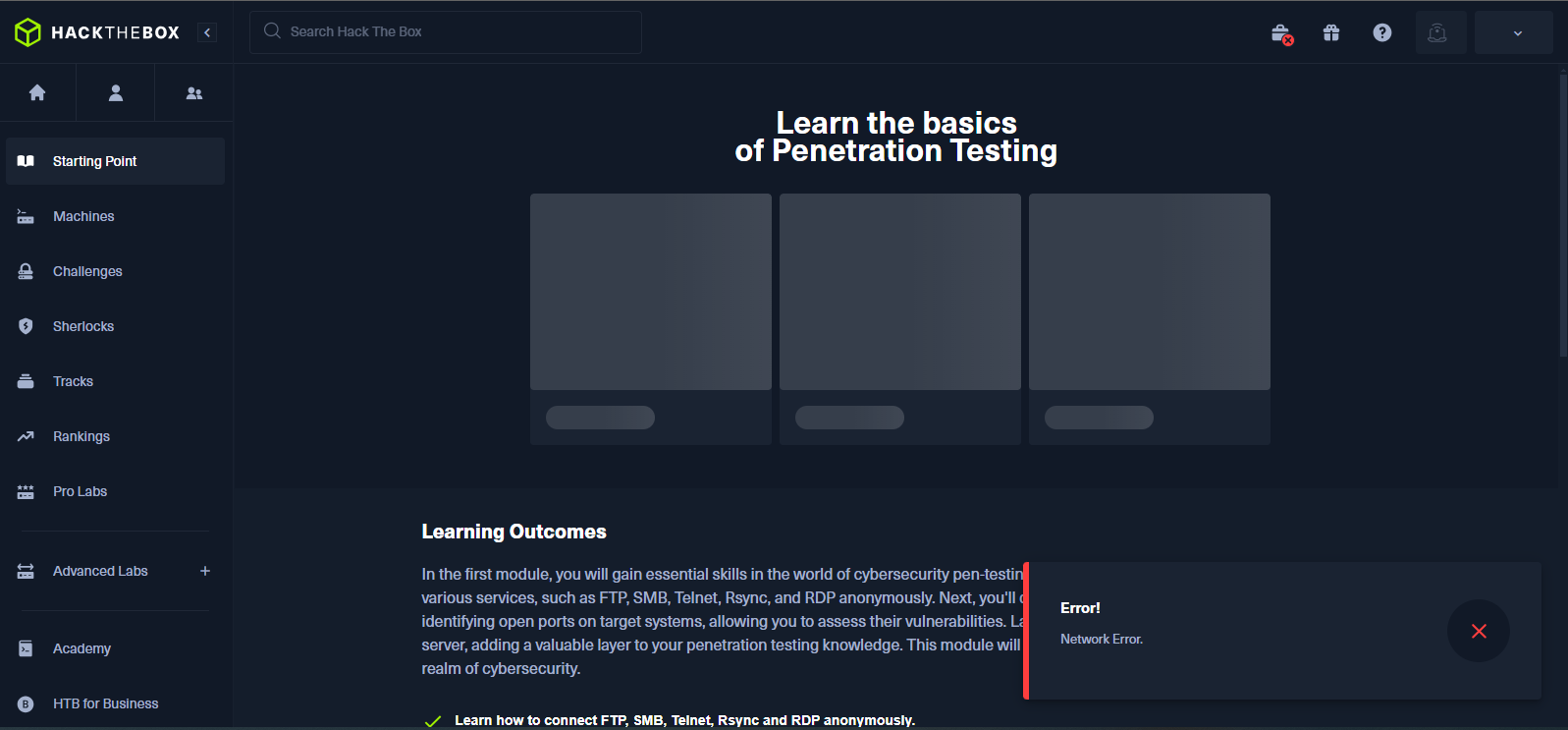Click the Learning Outcomes heading

click(x=514, y=532)
